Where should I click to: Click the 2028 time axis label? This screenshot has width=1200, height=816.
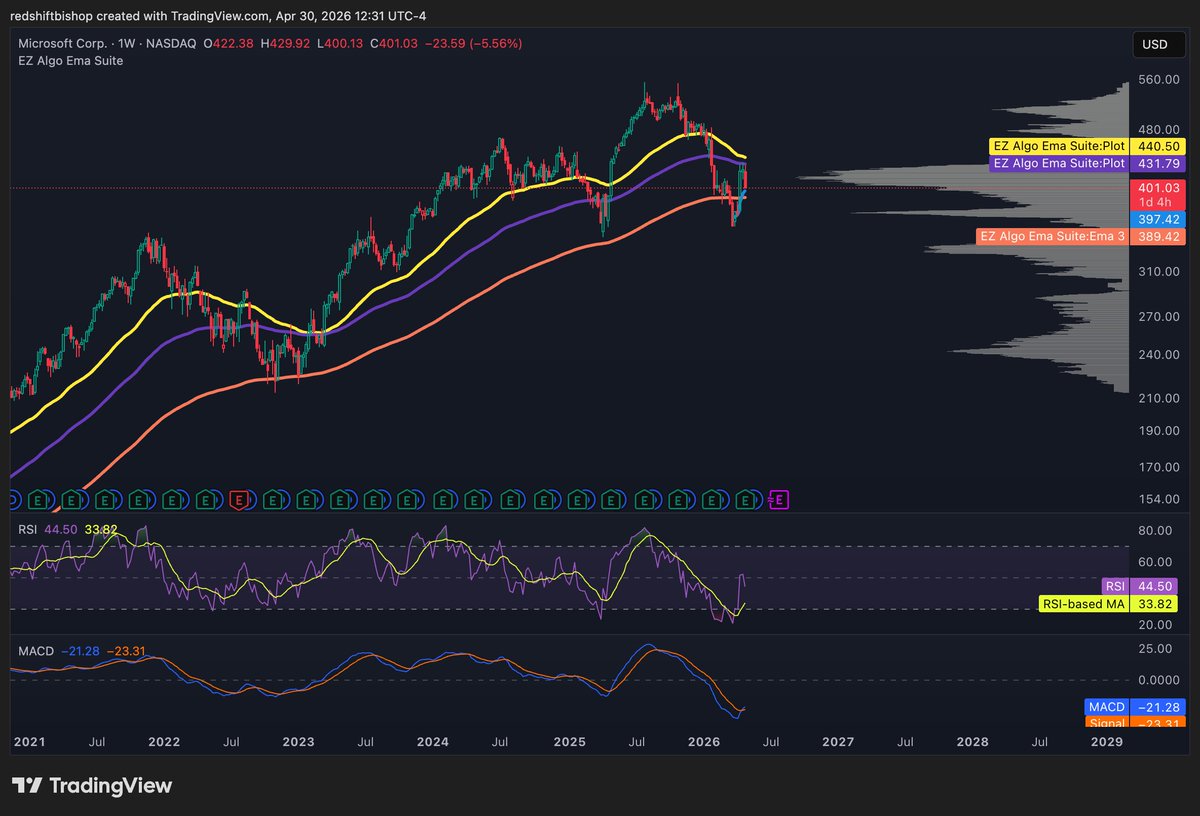coord(973,742)
